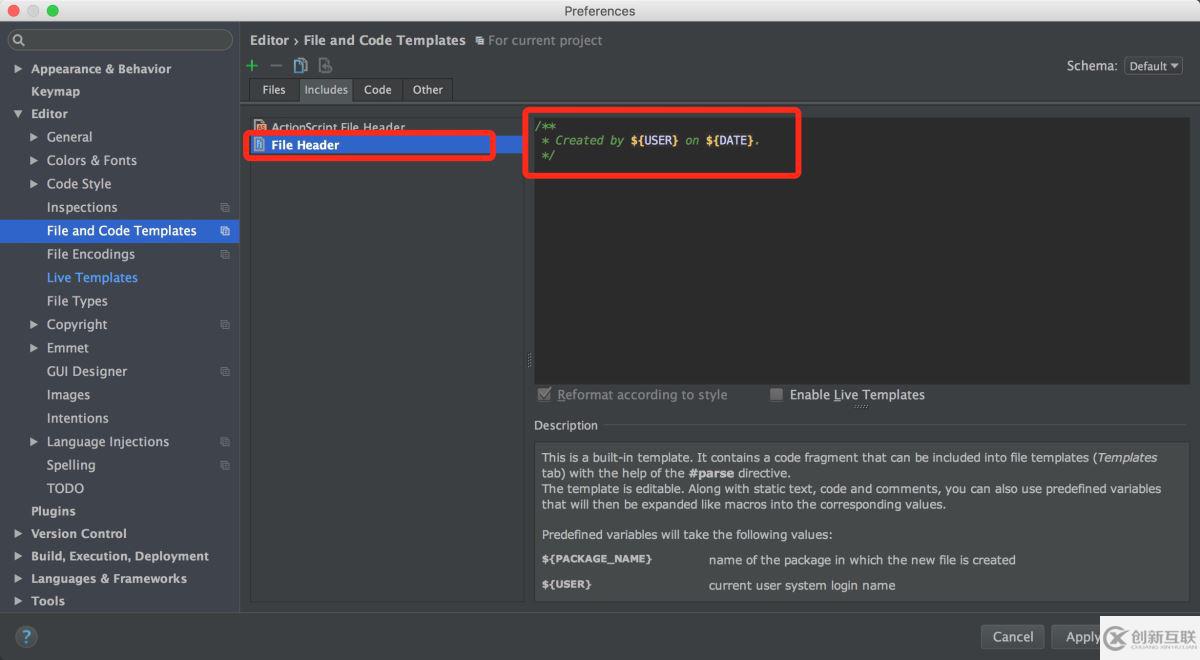Screen dimensions: 1200x660
Task: Switch to the Code tab
Action: (378, 90)
